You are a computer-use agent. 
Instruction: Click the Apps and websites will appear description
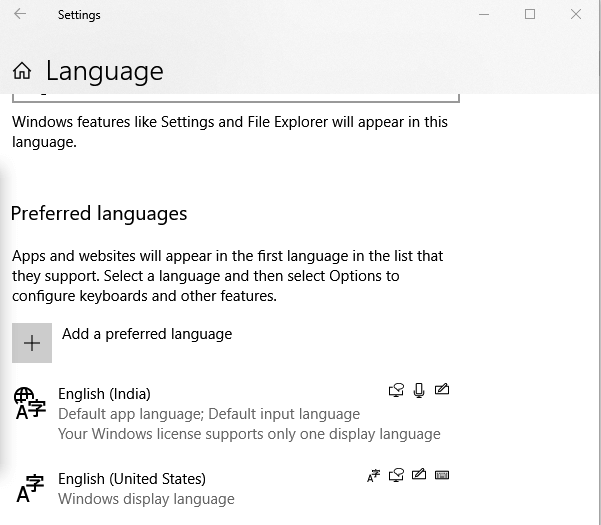[x=228, y=276]
